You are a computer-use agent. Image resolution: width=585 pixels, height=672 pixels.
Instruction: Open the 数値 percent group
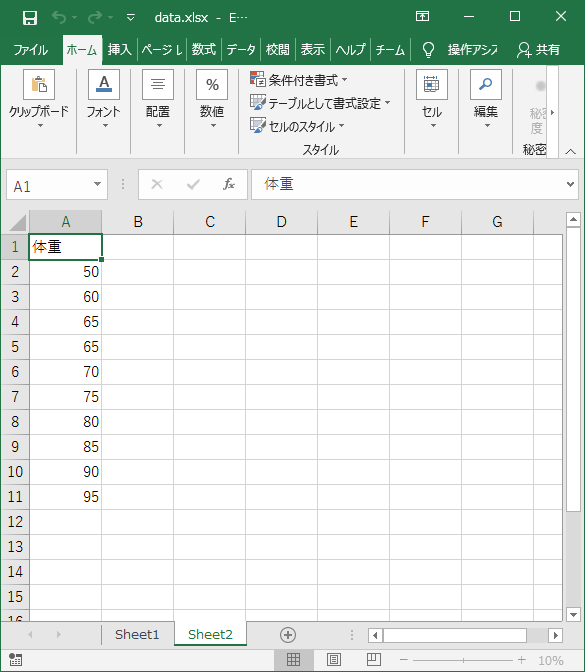coord(212,99)
